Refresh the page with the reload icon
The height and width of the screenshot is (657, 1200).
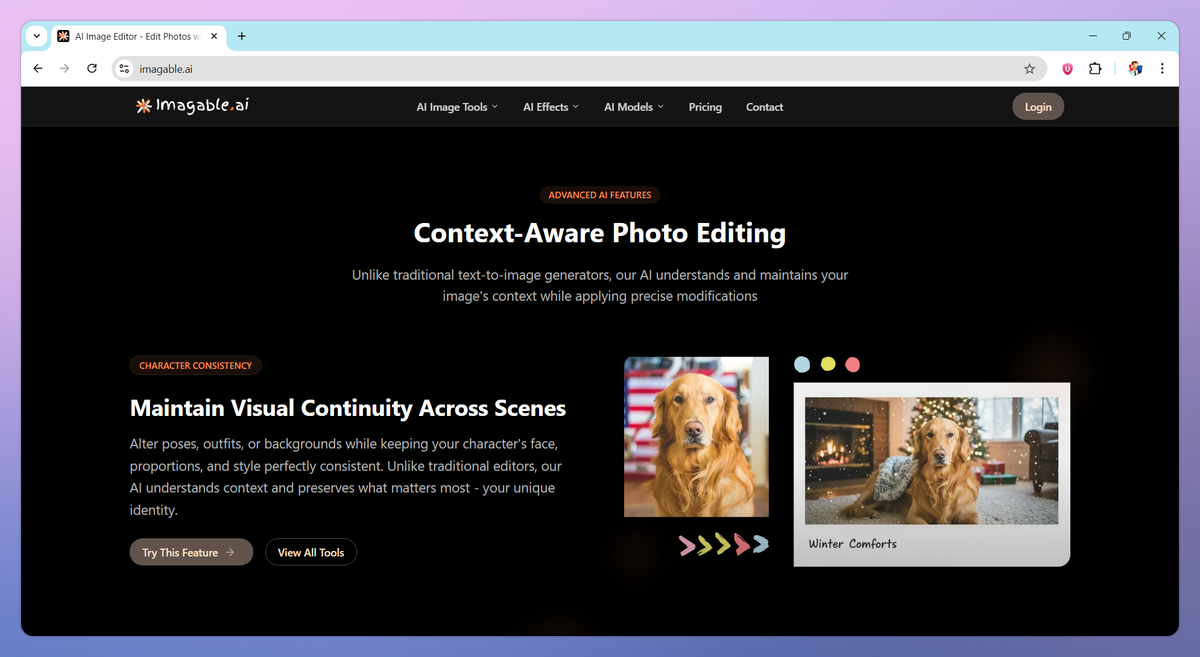pyautogui.click(x=91, y=68)
